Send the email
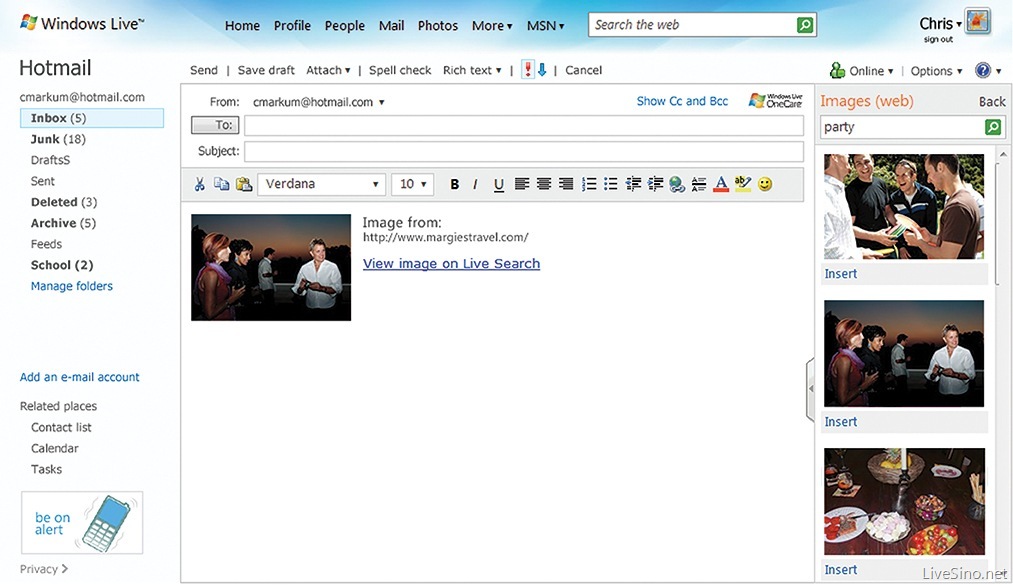 click(x=204, y=70)
